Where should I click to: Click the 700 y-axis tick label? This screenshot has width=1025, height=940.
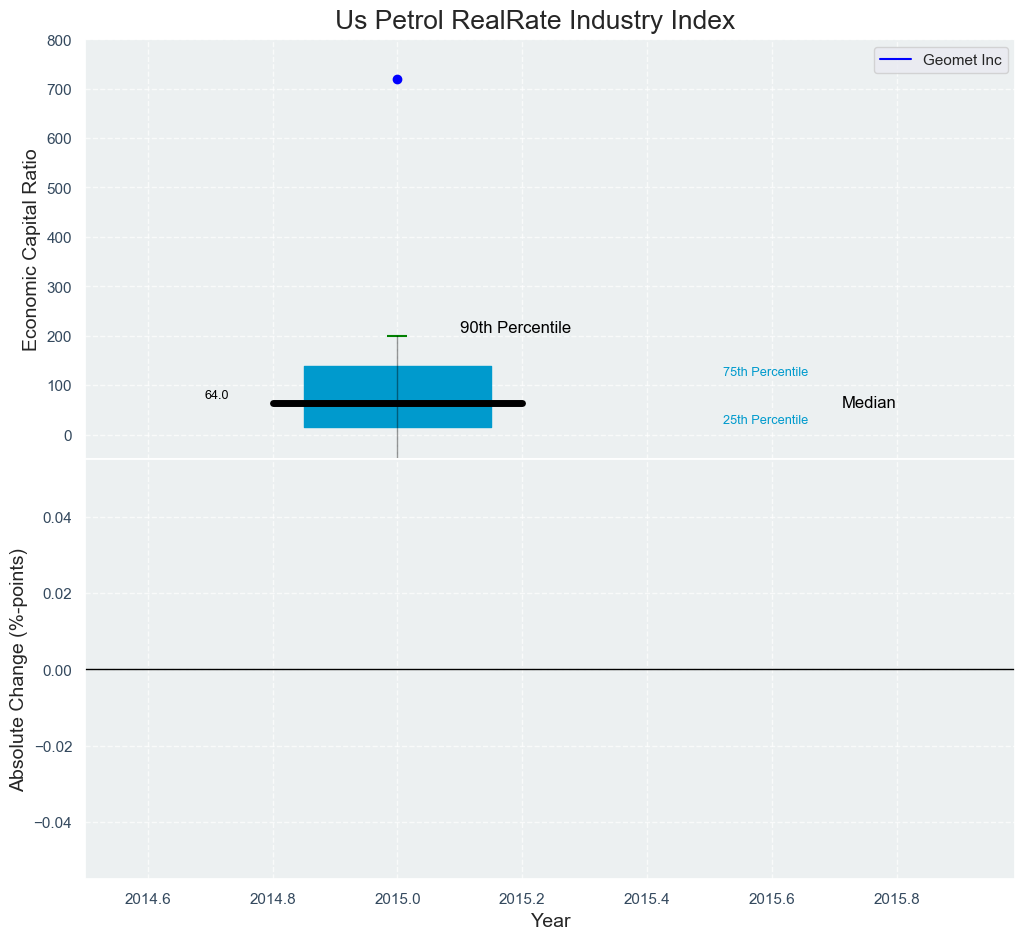click(x=59, y=90)
